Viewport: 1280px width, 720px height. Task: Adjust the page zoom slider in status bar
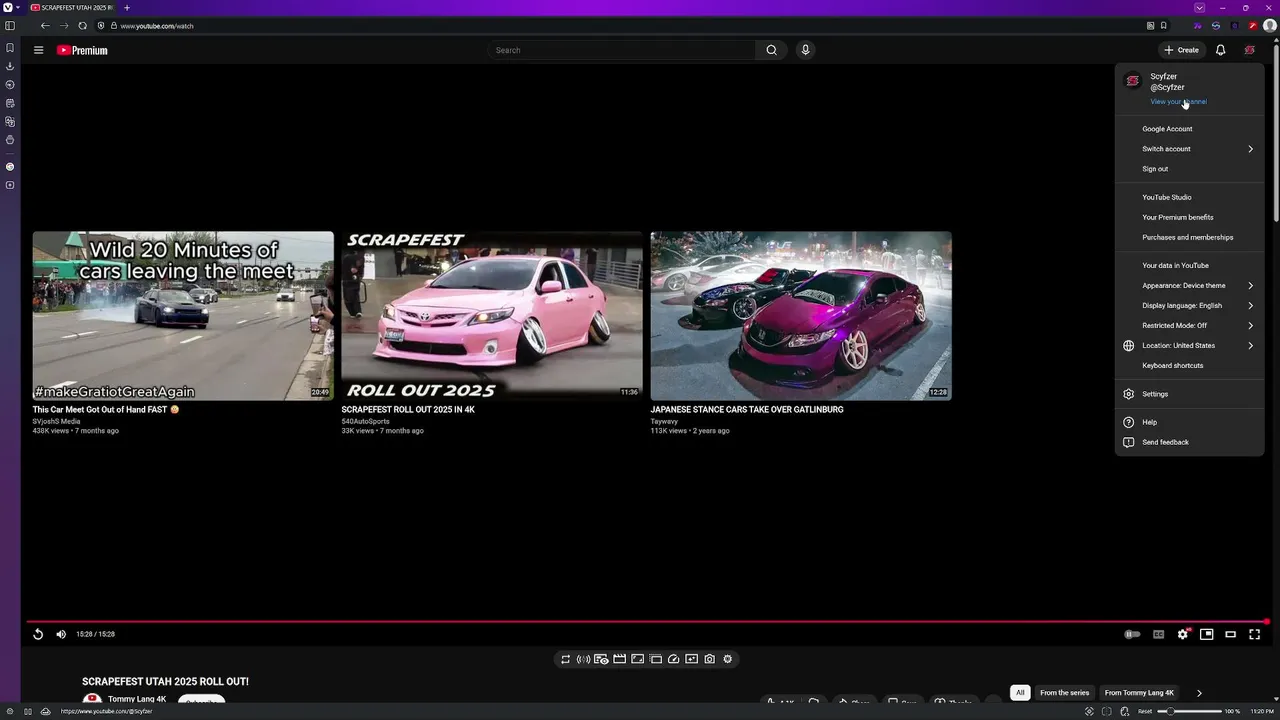tap(1190, 711)
